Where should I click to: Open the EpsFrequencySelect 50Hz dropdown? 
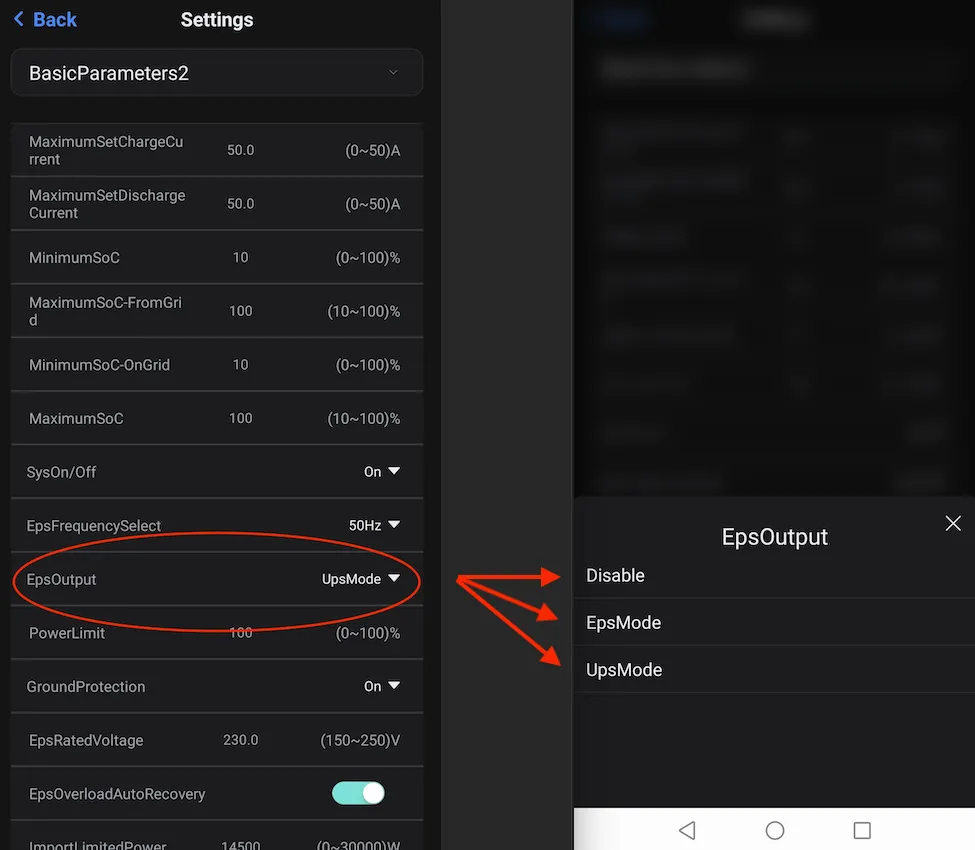pyautogui.click(x=374, y=525)
